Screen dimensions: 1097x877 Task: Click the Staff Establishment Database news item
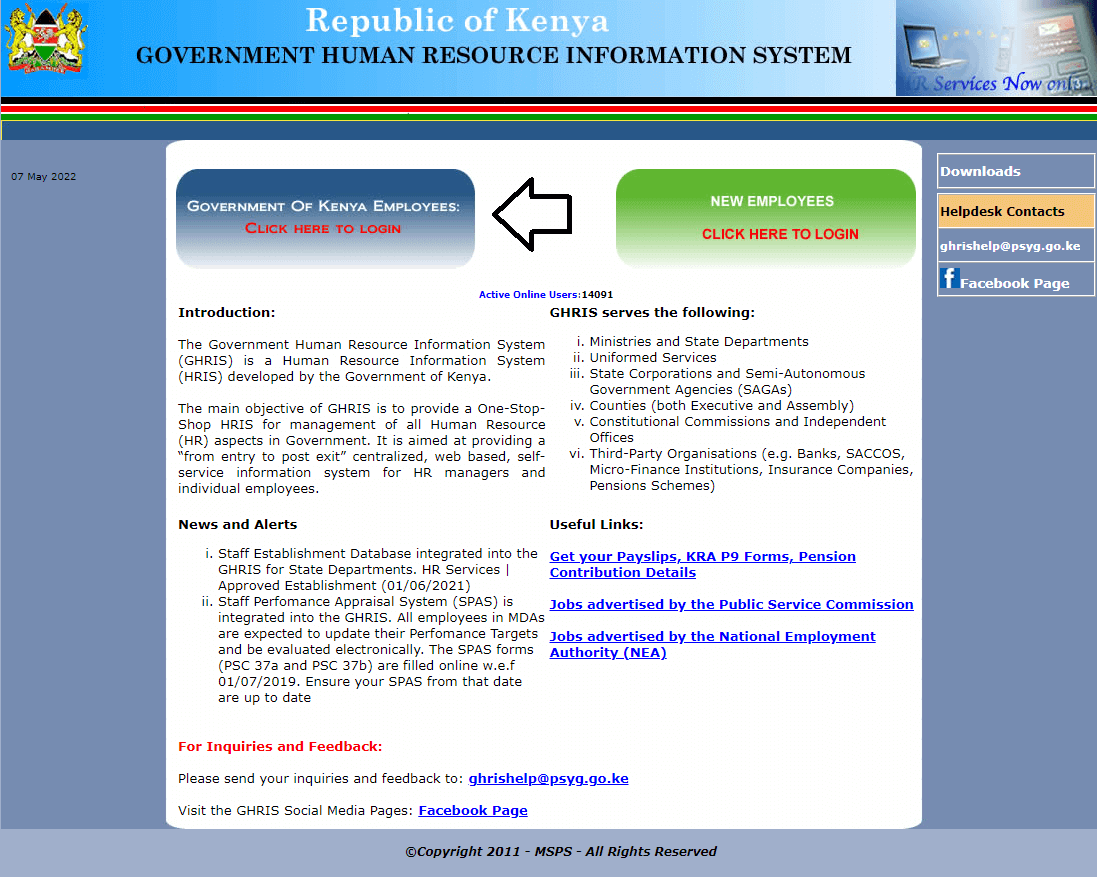[x=378, y=569]
